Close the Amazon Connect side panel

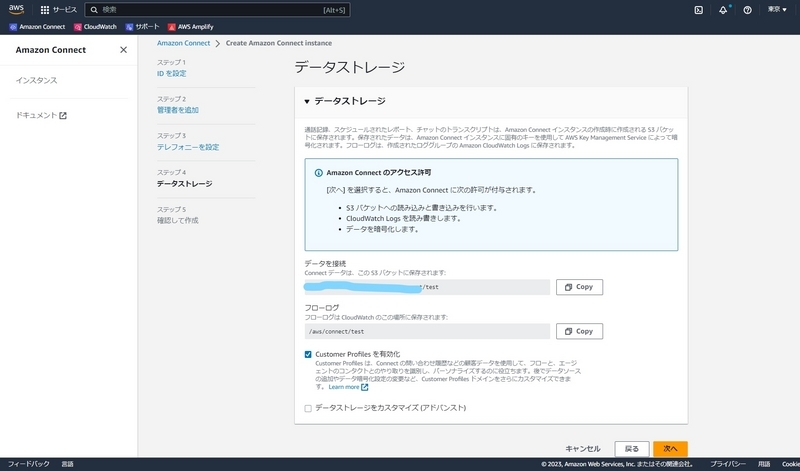click(123, 49)
